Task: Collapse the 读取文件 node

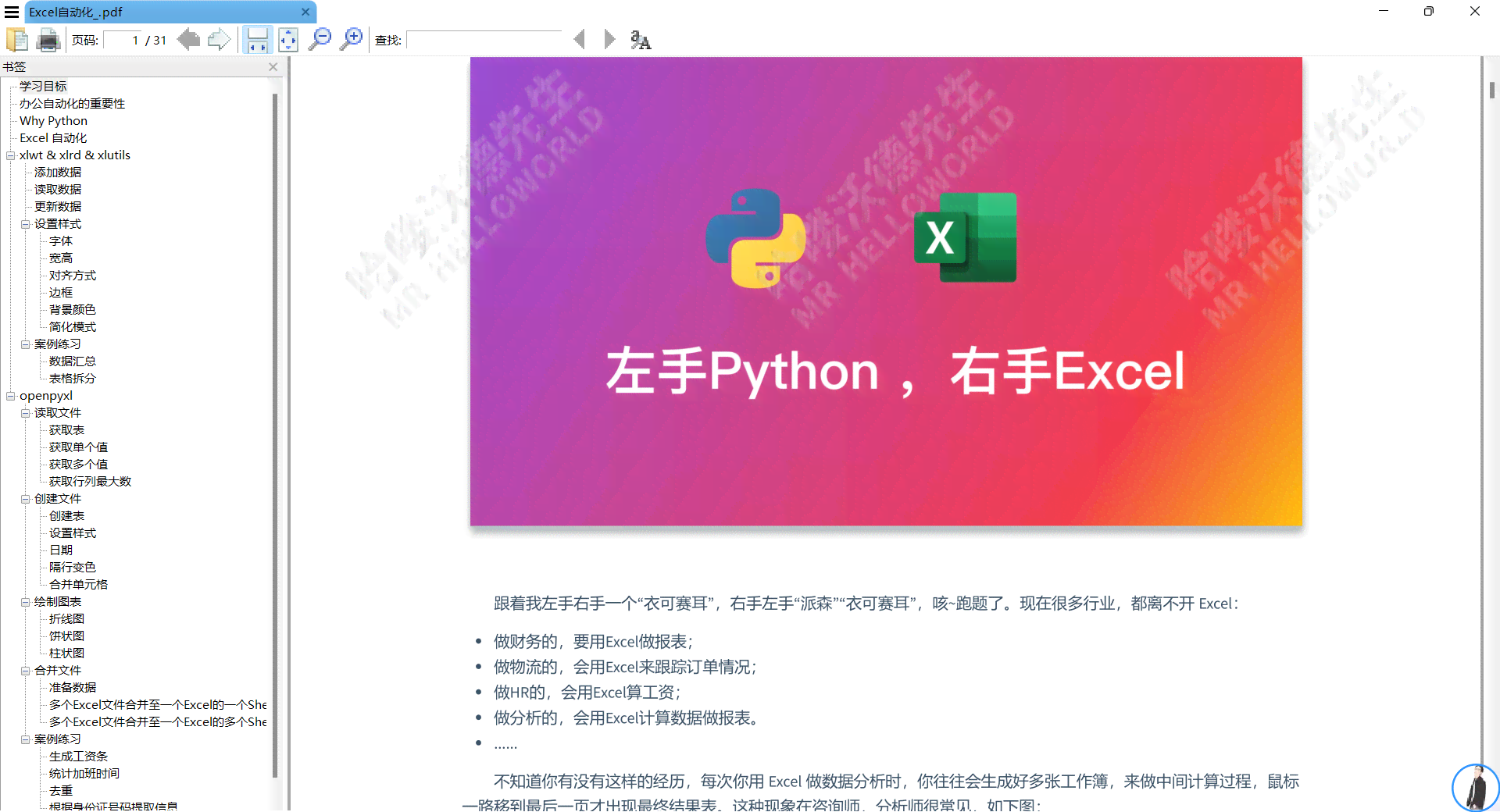Action: 26,413
